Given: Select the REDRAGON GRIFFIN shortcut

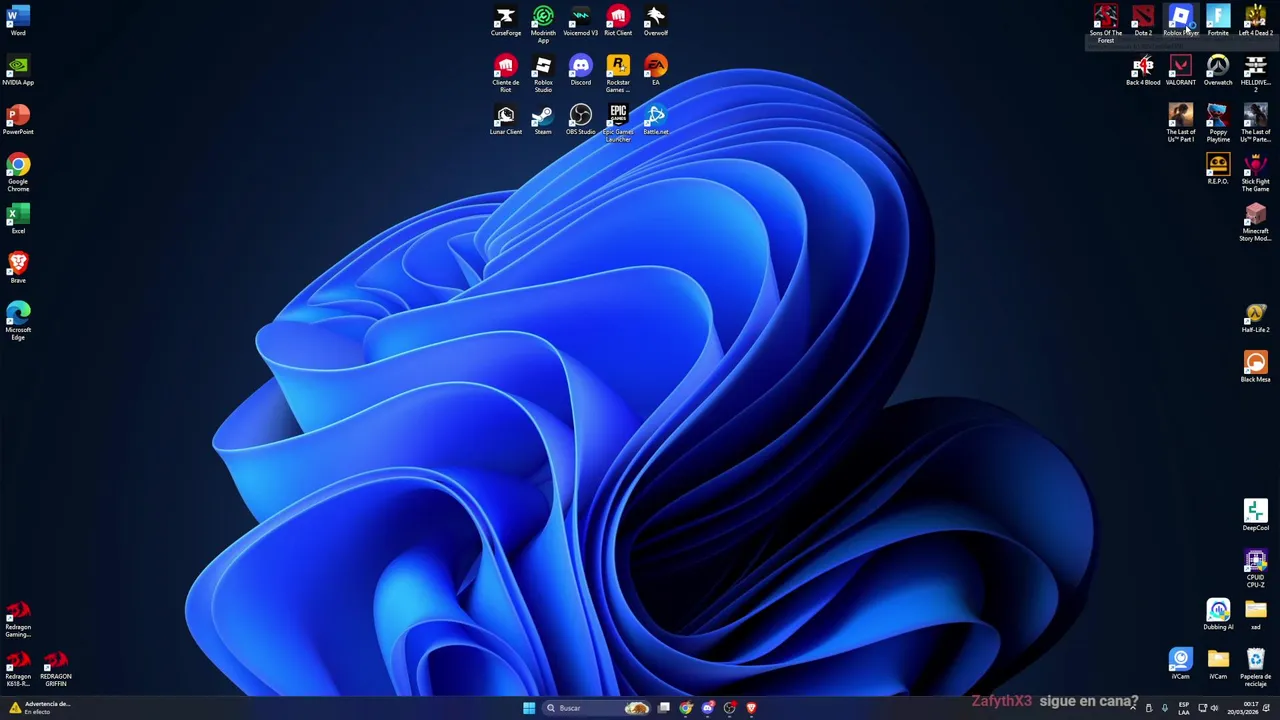Looking at the screenshot, I should click(x=55, y=669).
